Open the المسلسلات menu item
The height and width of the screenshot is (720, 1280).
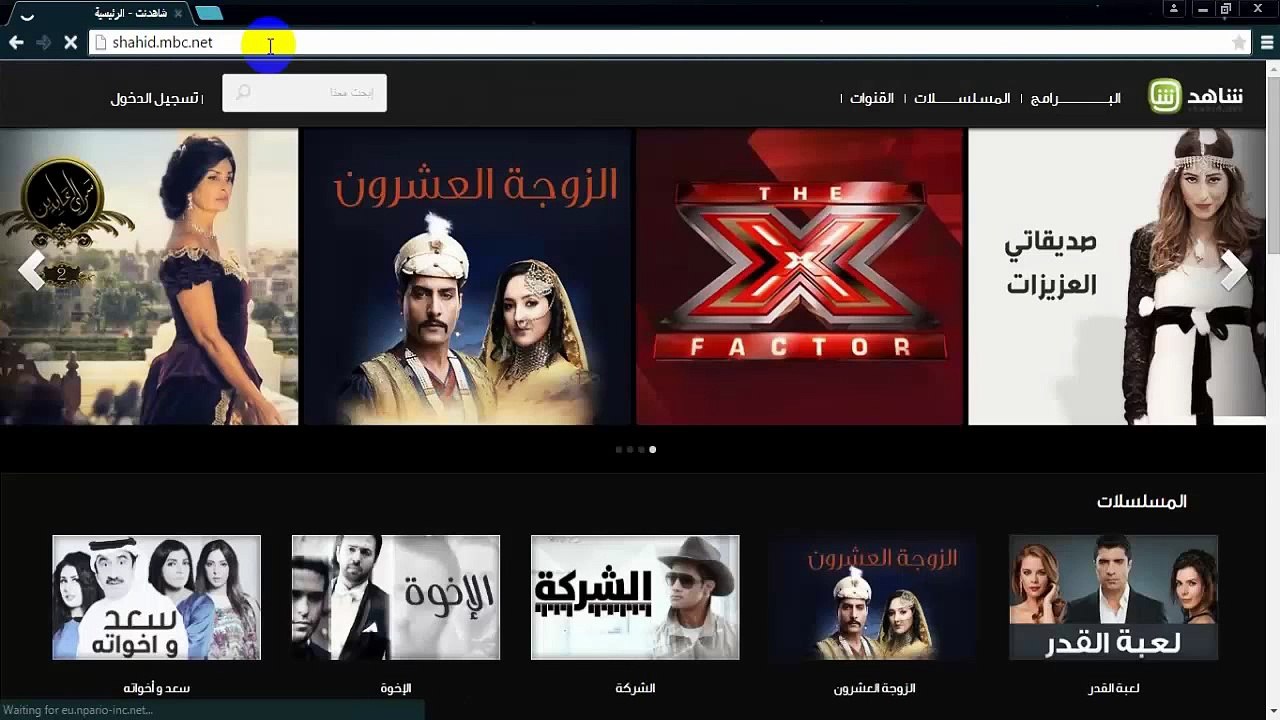click(x=962, y=98)
